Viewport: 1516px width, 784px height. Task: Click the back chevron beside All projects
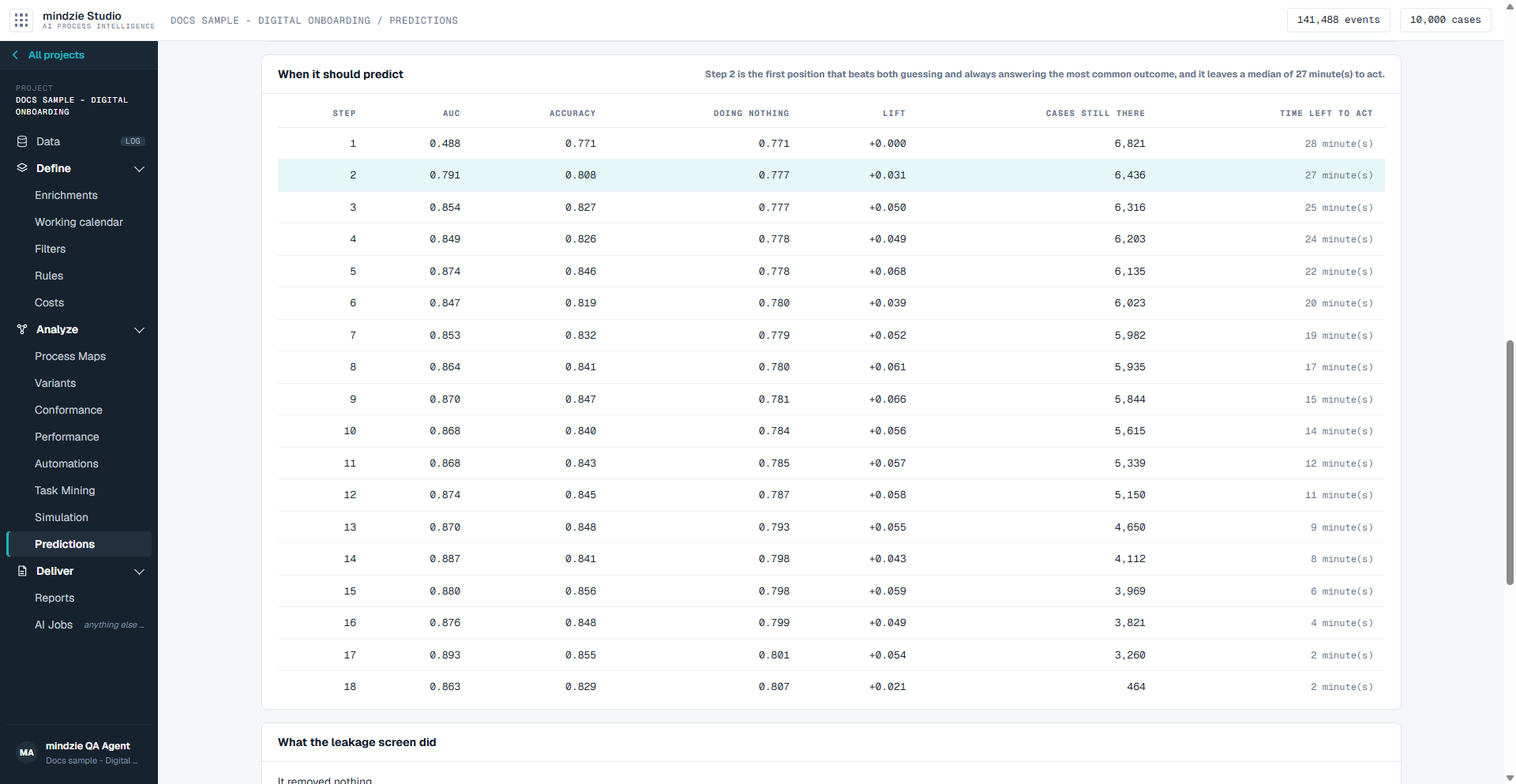15,54
